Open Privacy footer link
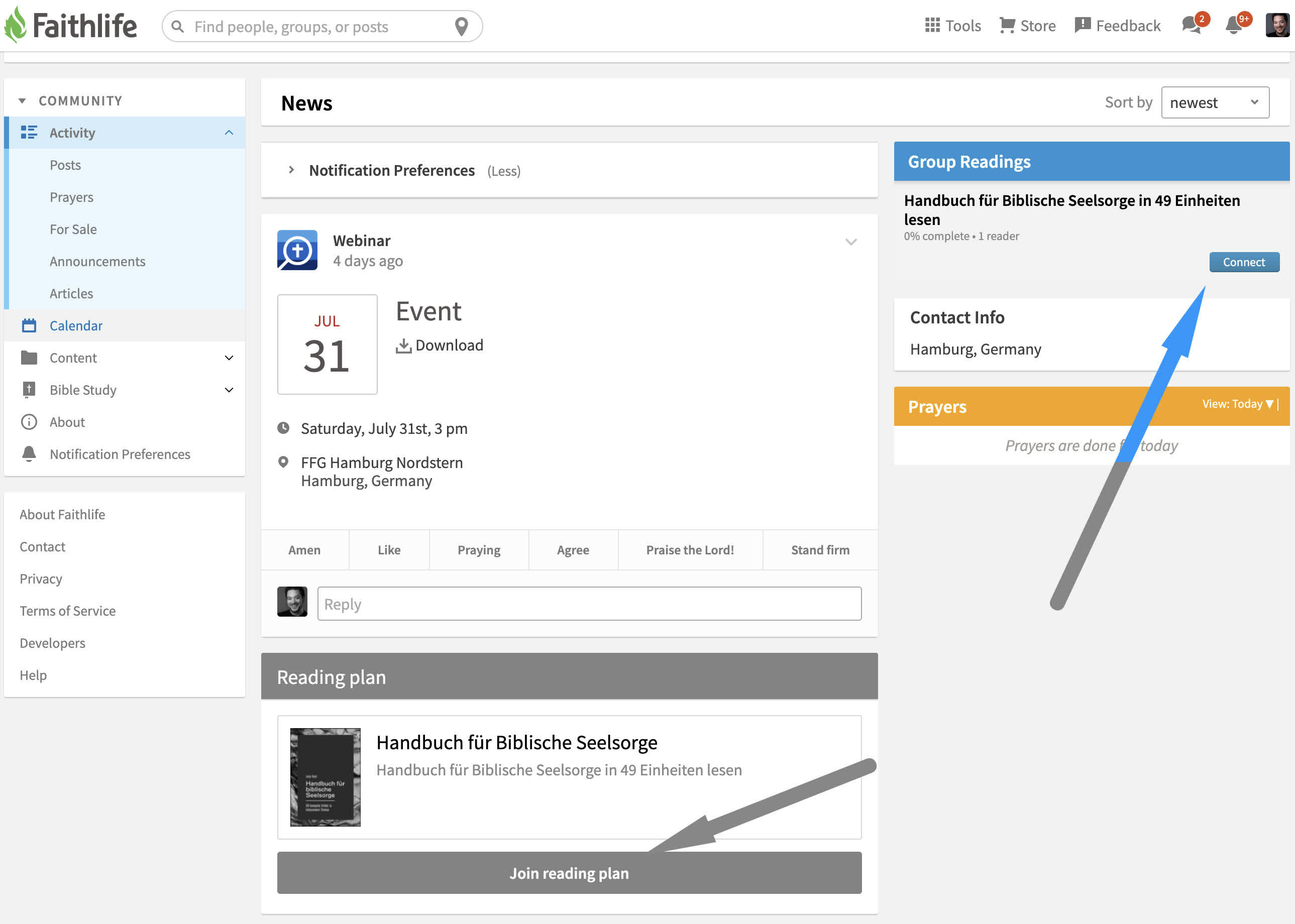 [41, 579]
